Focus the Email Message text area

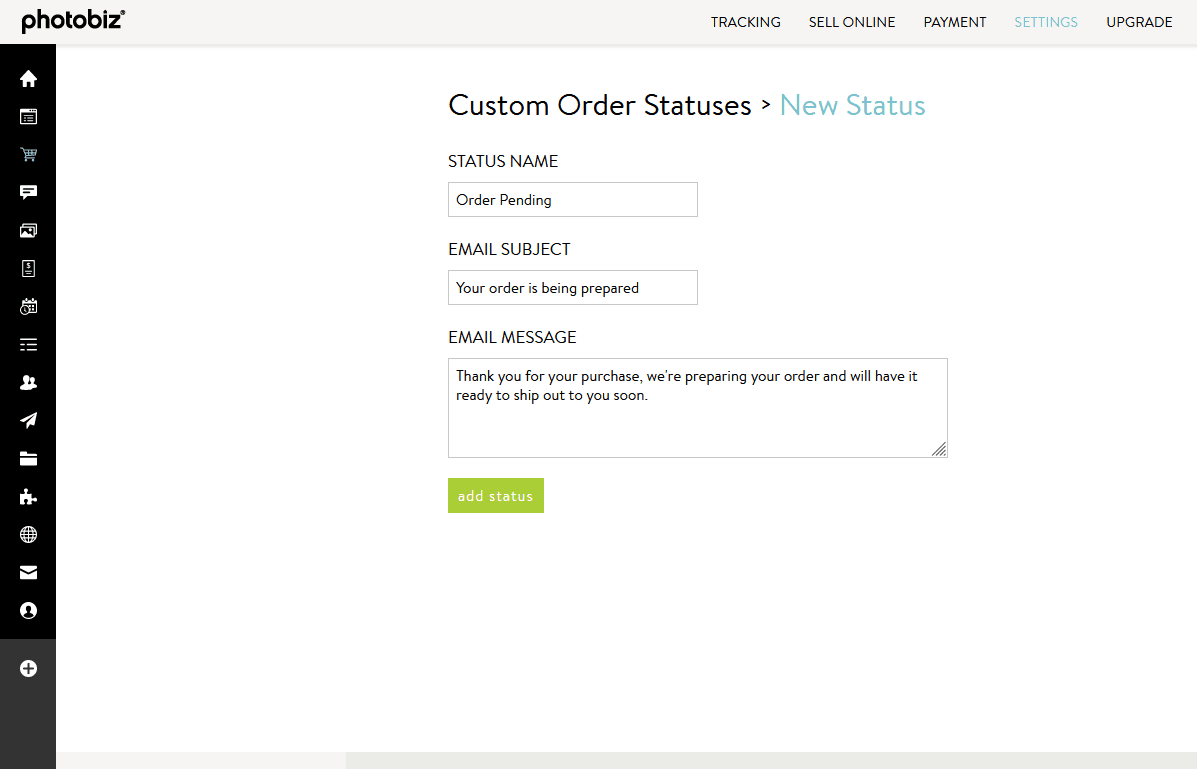698,408
